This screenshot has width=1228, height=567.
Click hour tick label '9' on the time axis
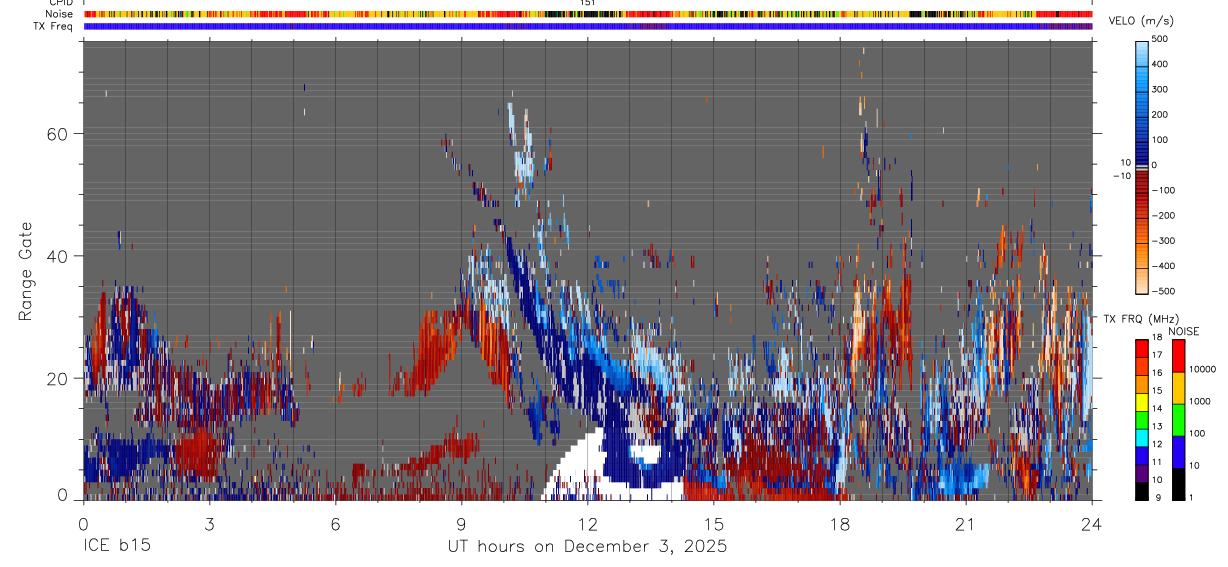tap(461, 524)
